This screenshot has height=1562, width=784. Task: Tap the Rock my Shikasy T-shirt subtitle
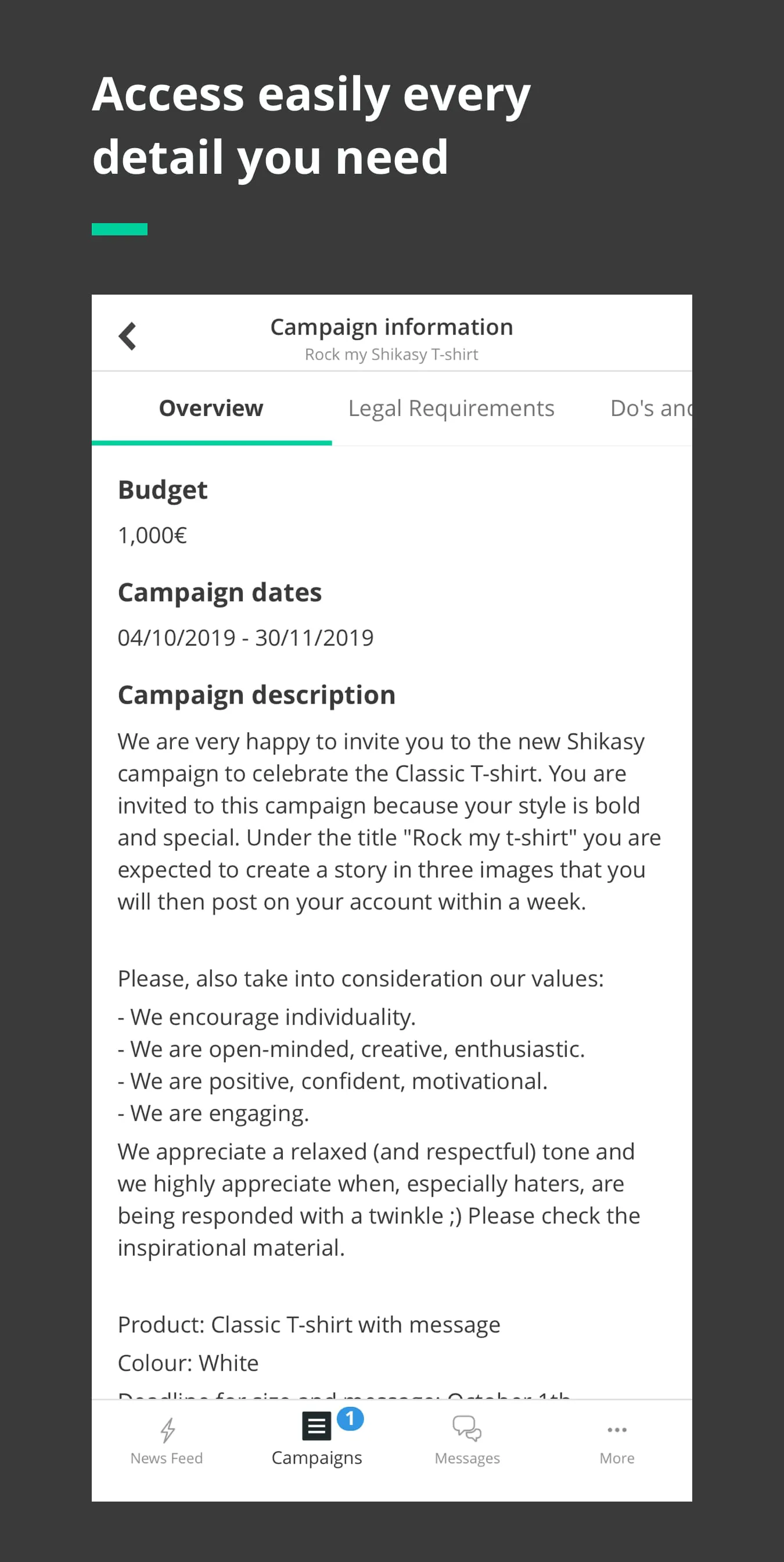(x=391, y=354)
